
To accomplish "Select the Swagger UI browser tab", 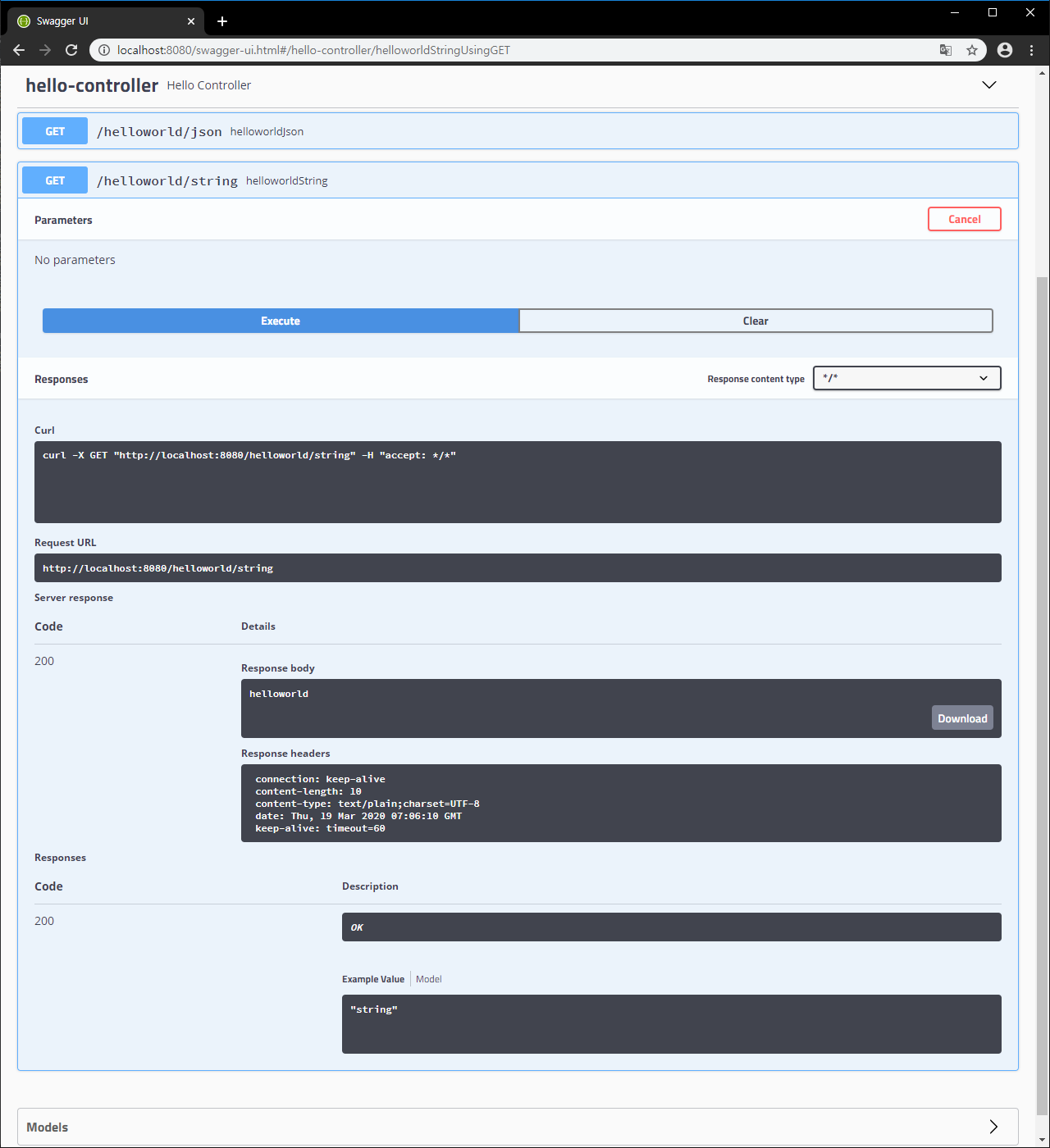I will click(107, 21).
